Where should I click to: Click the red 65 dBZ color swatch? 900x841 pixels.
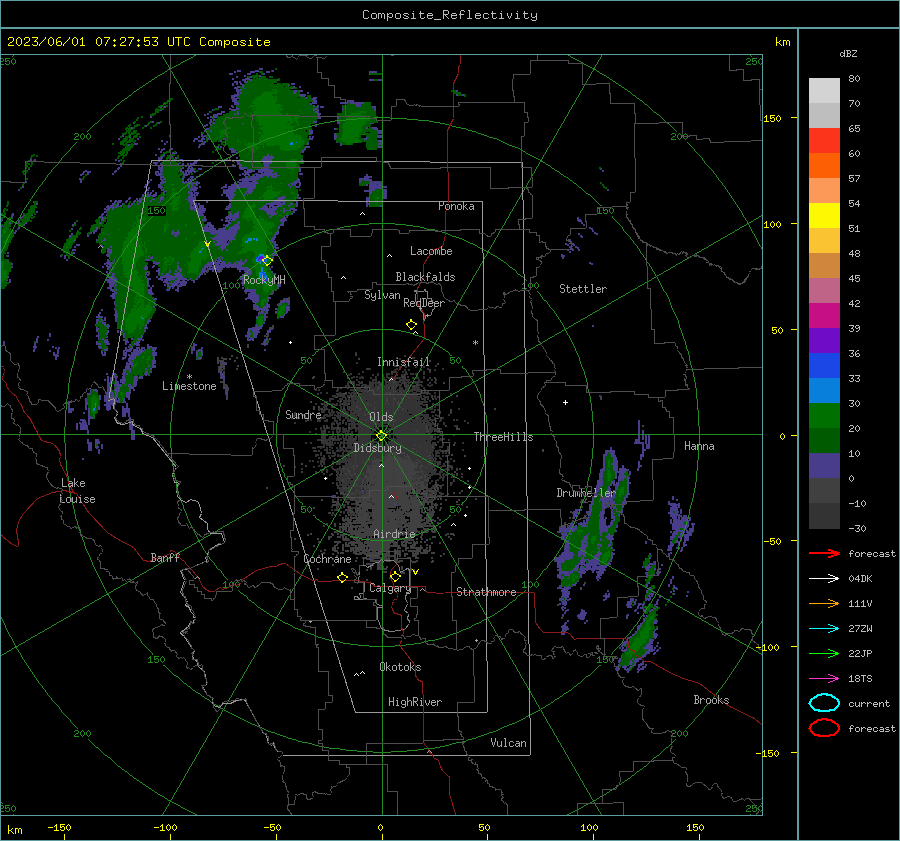(824, 141)
